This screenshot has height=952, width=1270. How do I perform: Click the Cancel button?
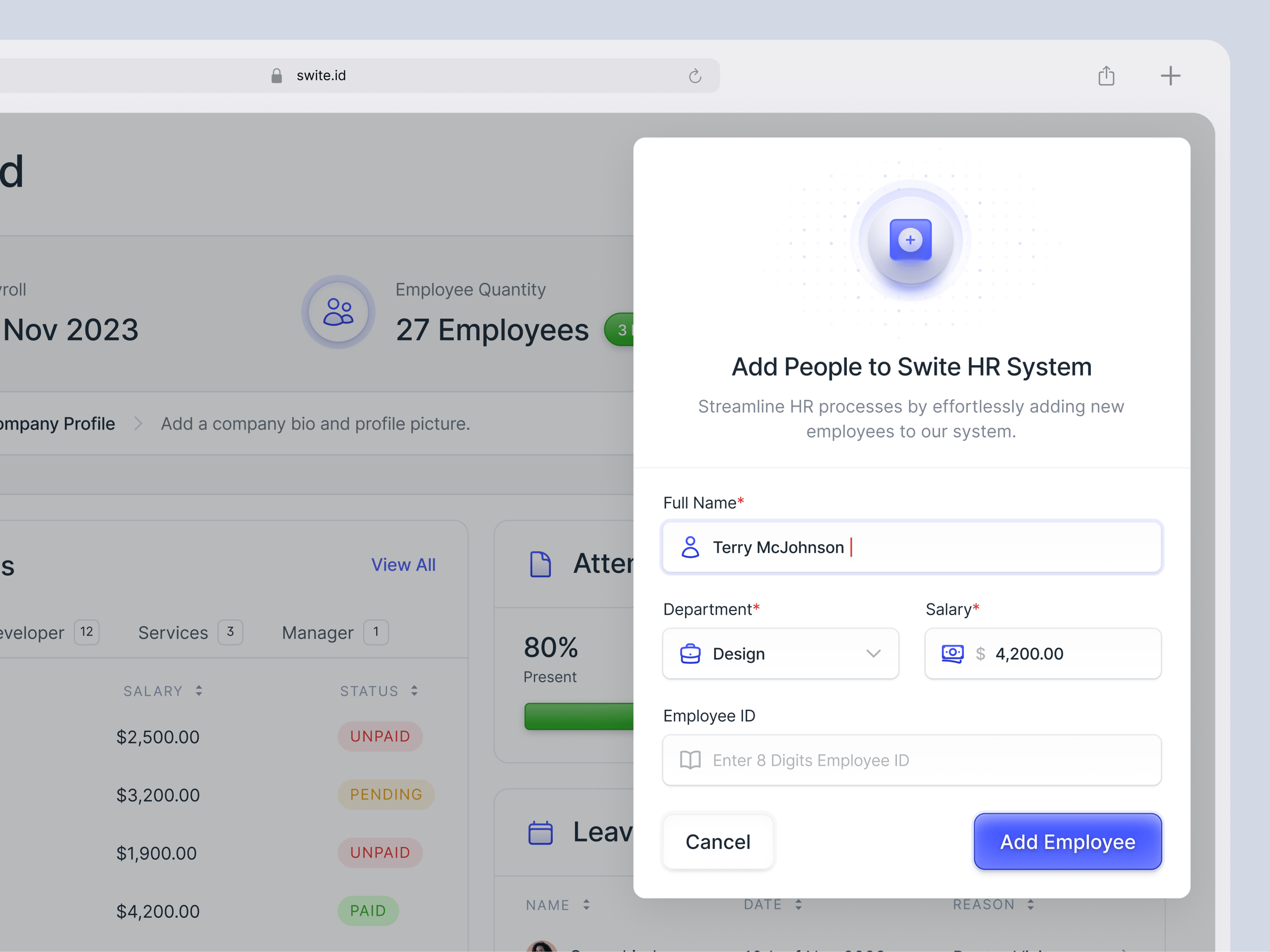tap(718, 842)
